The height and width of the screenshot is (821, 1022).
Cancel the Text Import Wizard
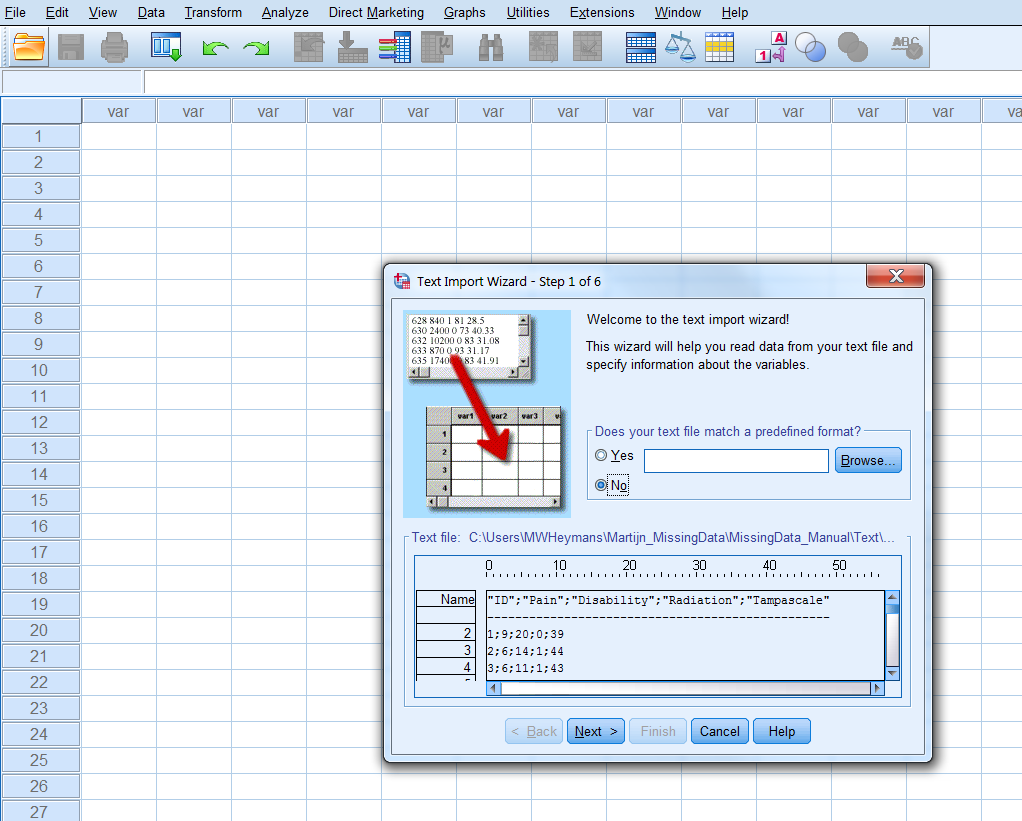tap(719, 731)
